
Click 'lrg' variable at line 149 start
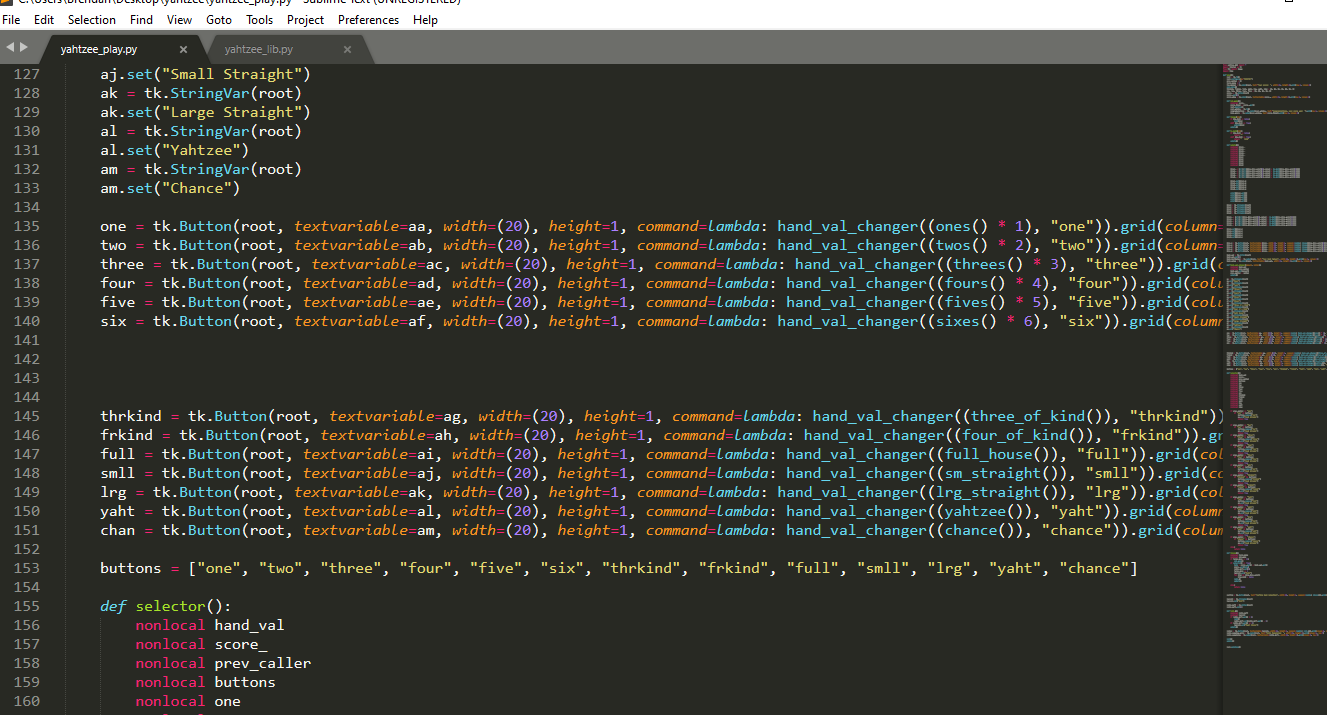click(113, 492)
